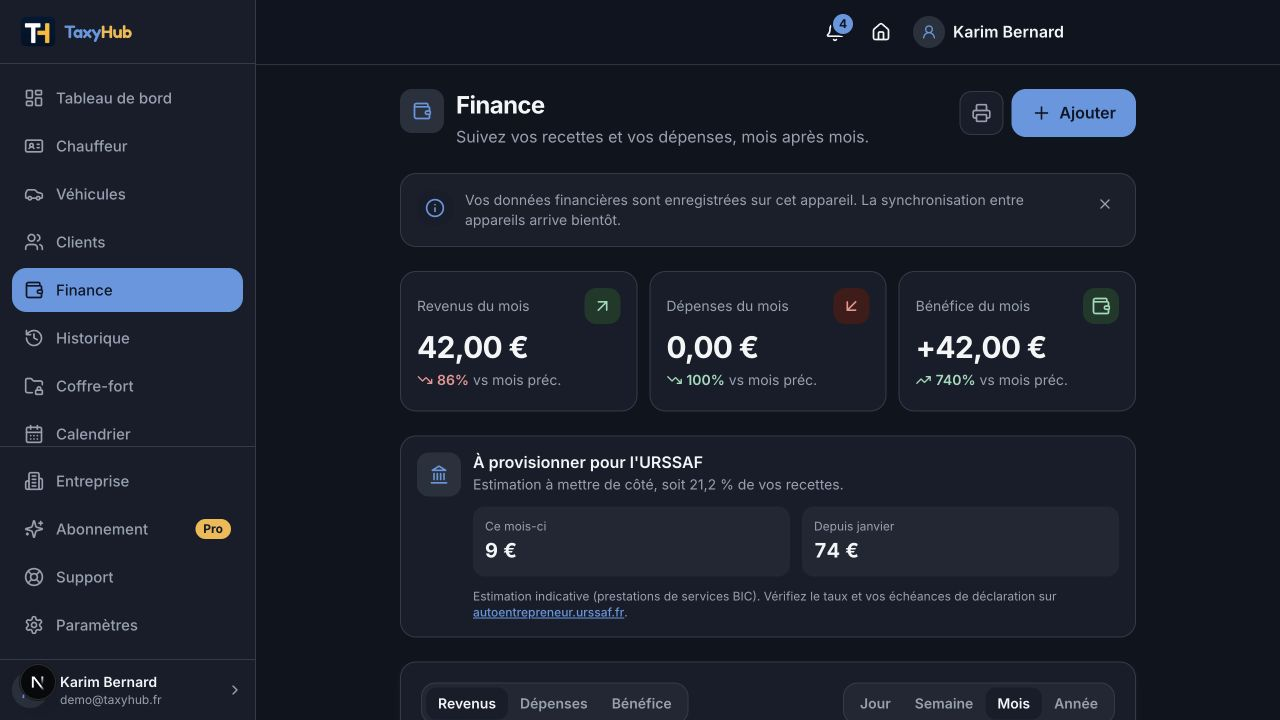Click the header user avatar icon

pyautogui.click(x=929, y=32)
